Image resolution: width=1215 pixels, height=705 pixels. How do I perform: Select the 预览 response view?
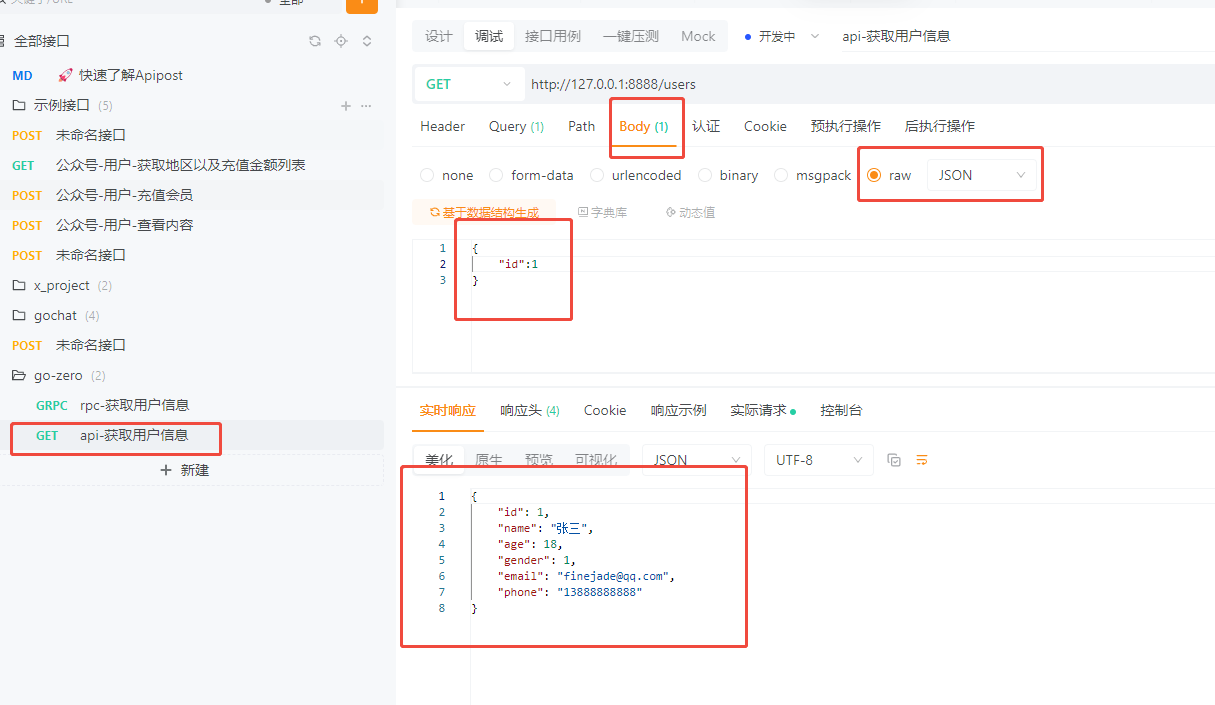tap(539, 460)
